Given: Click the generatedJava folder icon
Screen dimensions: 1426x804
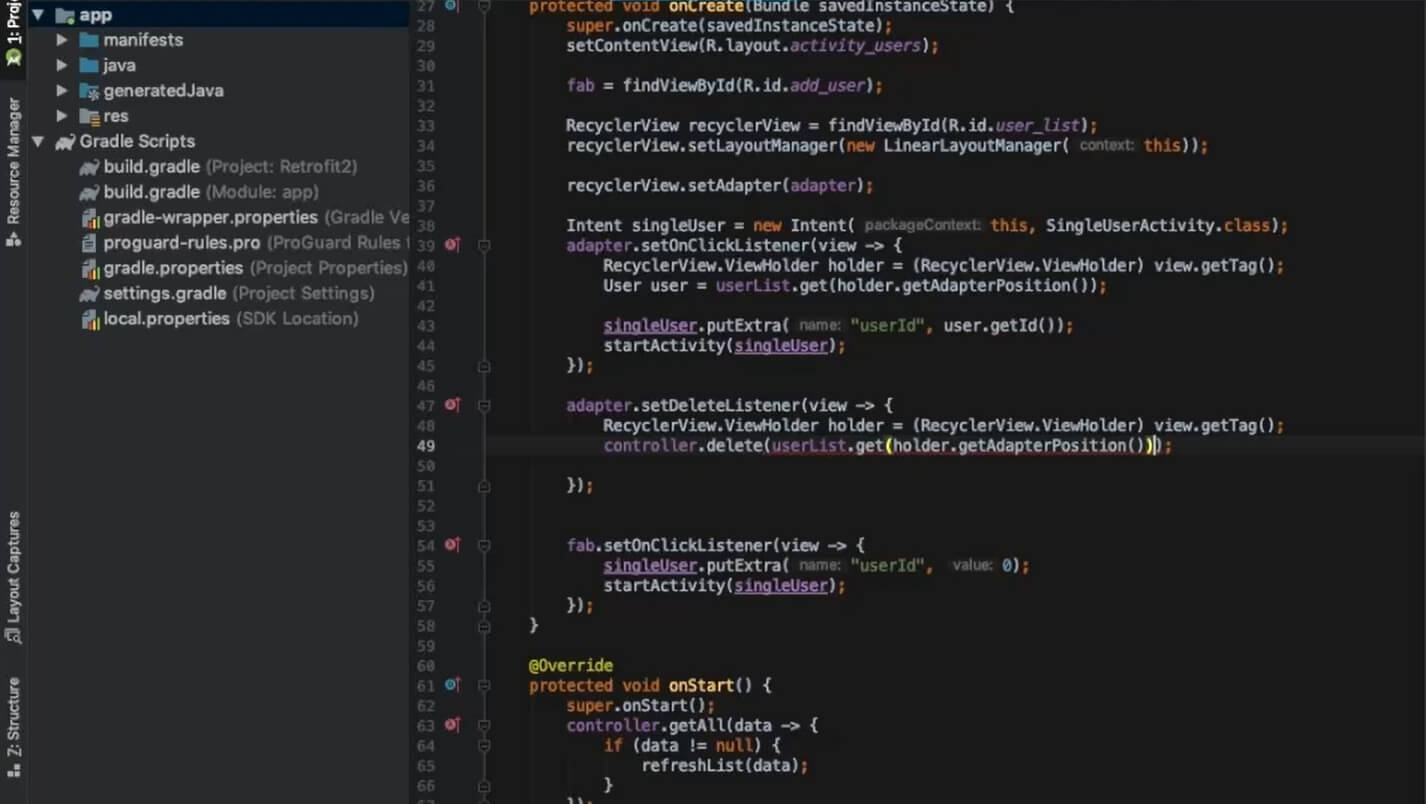Looking at the screenshot, I should [88, 91].
